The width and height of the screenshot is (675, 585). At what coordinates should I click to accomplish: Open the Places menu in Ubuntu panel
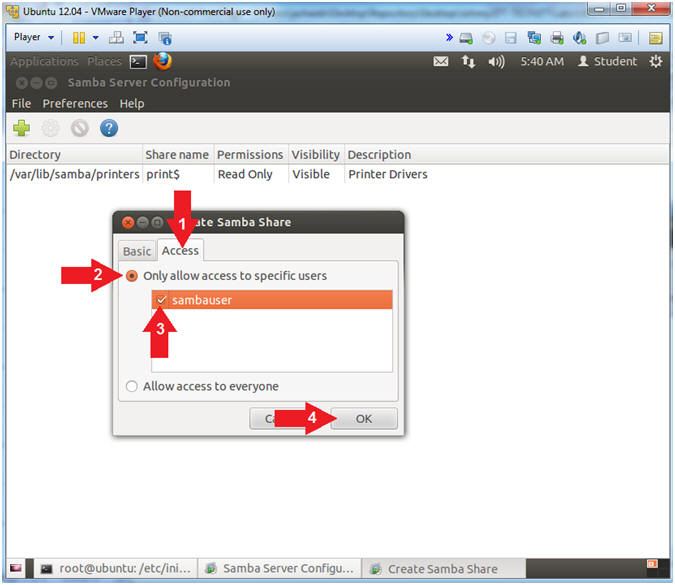pyautogui.click(x=104, y=62)
